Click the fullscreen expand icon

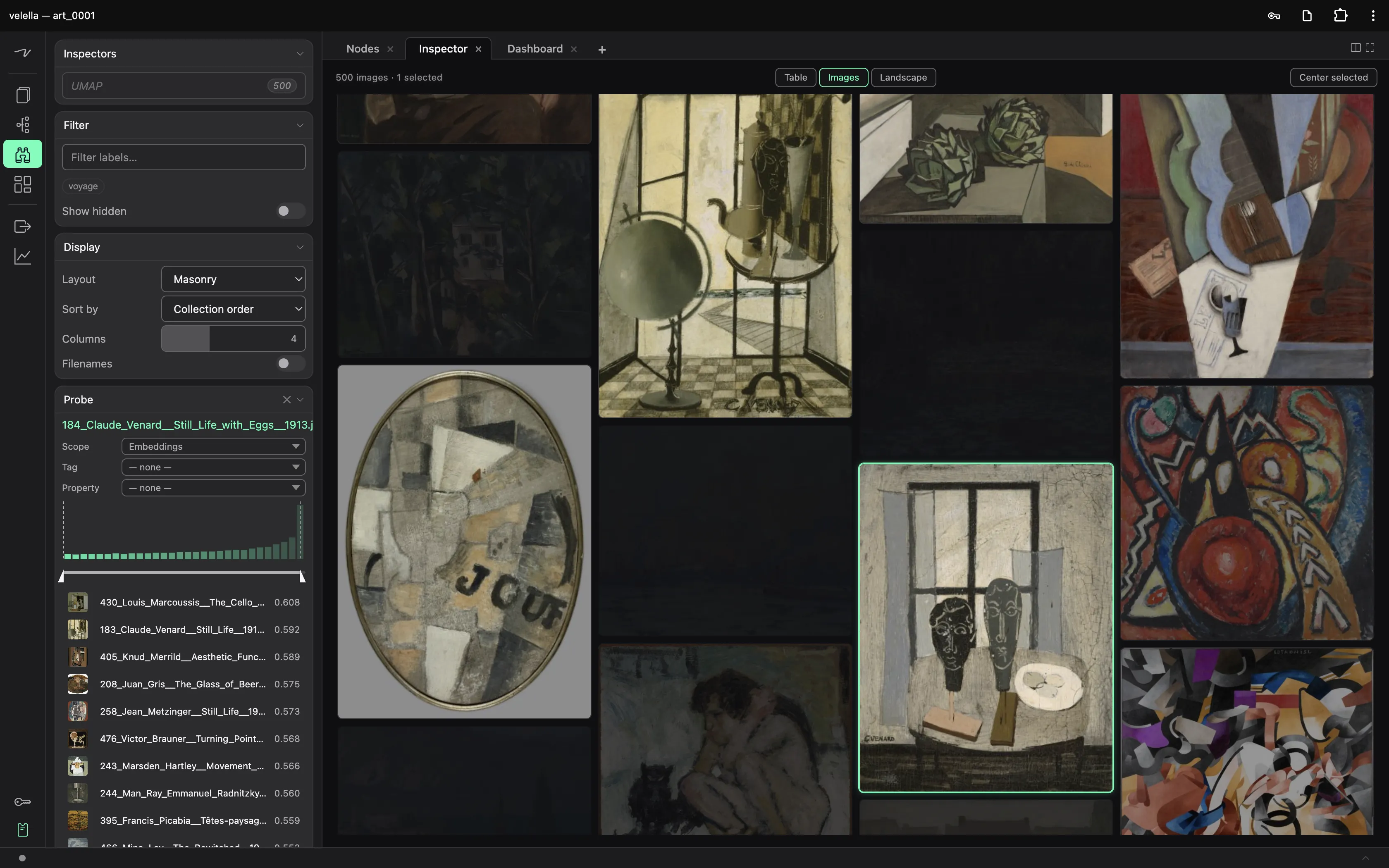[x=1370, y=48]
